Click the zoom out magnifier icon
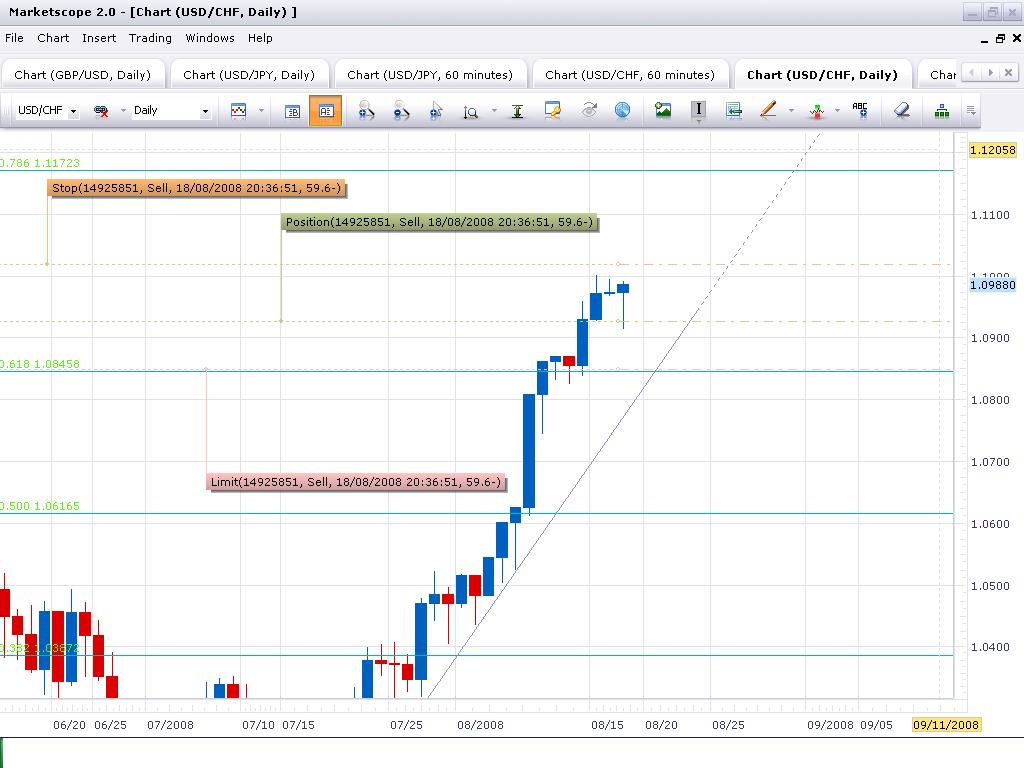 point(401,110)
